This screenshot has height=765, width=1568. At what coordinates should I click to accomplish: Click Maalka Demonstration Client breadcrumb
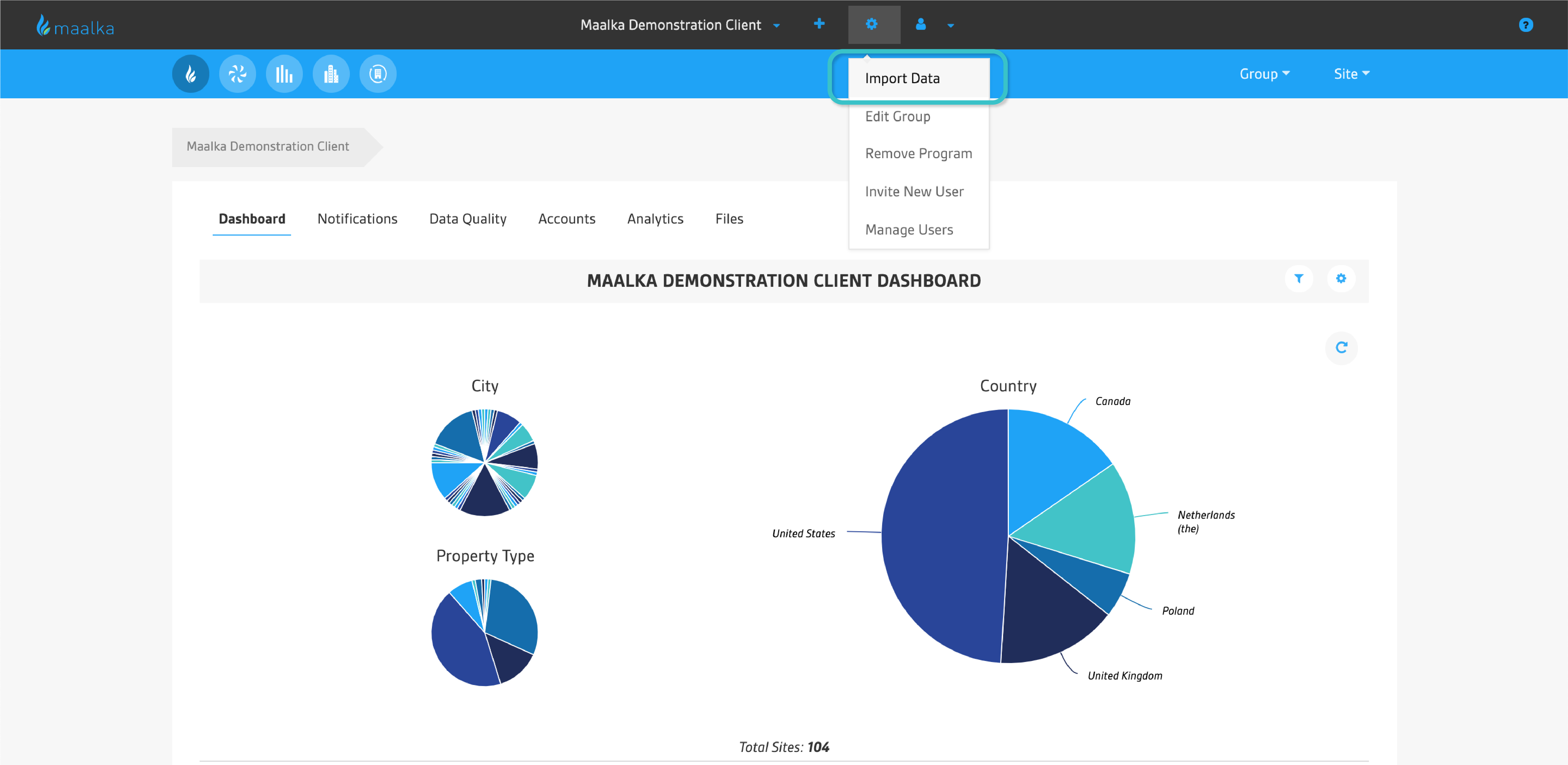tap(268, 147)
